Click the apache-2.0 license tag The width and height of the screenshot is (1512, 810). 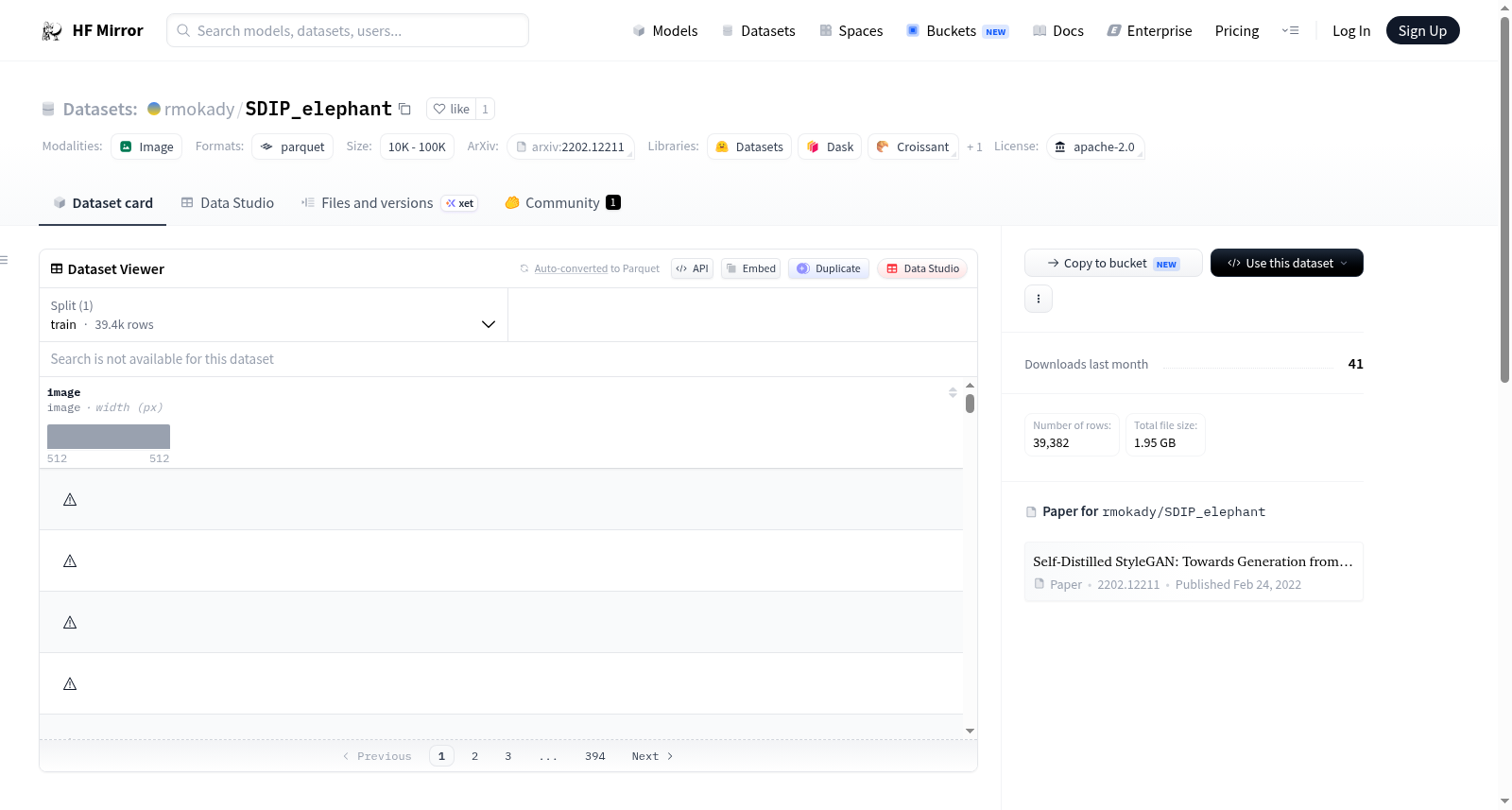pos(1095,146)
